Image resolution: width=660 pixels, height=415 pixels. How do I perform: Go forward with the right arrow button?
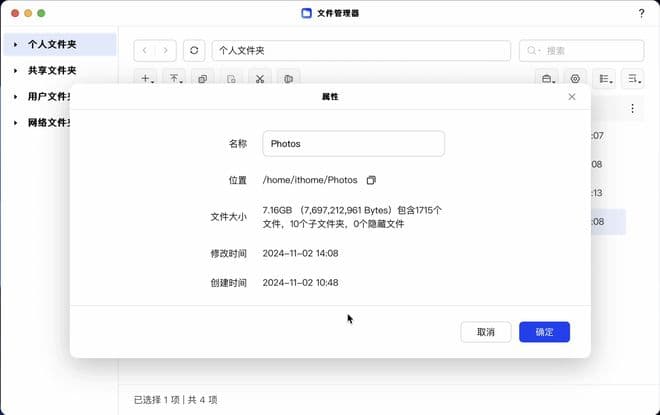(x=166, y=50)
